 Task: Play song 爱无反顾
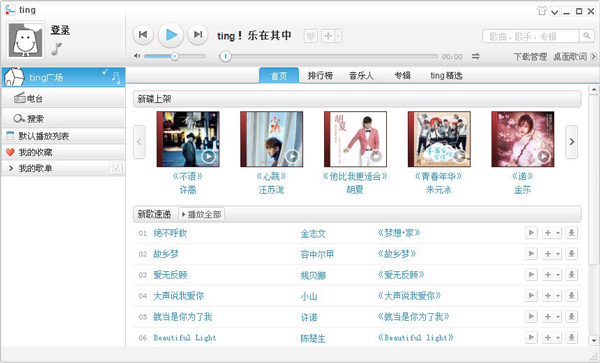[x=532, y=275]
